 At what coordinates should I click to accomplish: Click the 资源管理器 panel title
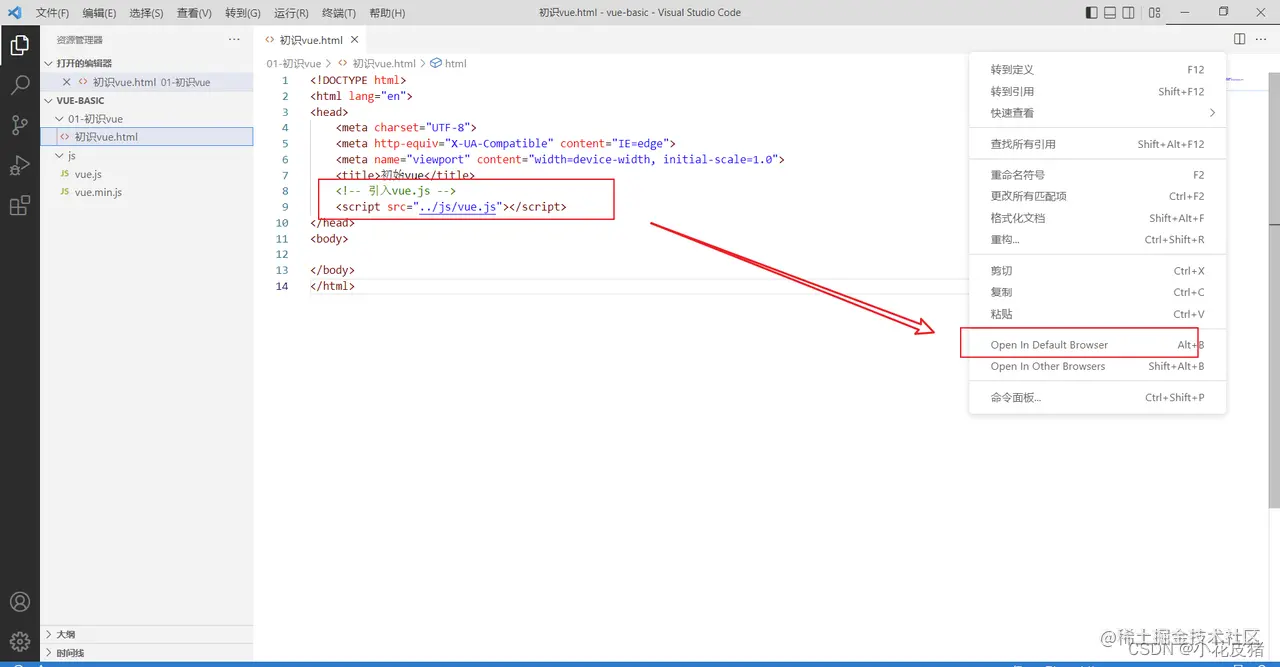(80, 40)
